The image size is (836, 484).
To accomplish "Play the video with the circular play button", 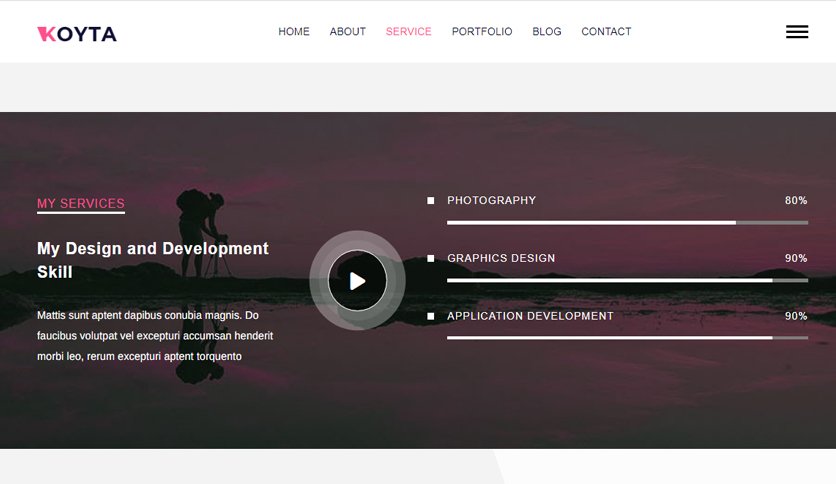I will 357,280.
